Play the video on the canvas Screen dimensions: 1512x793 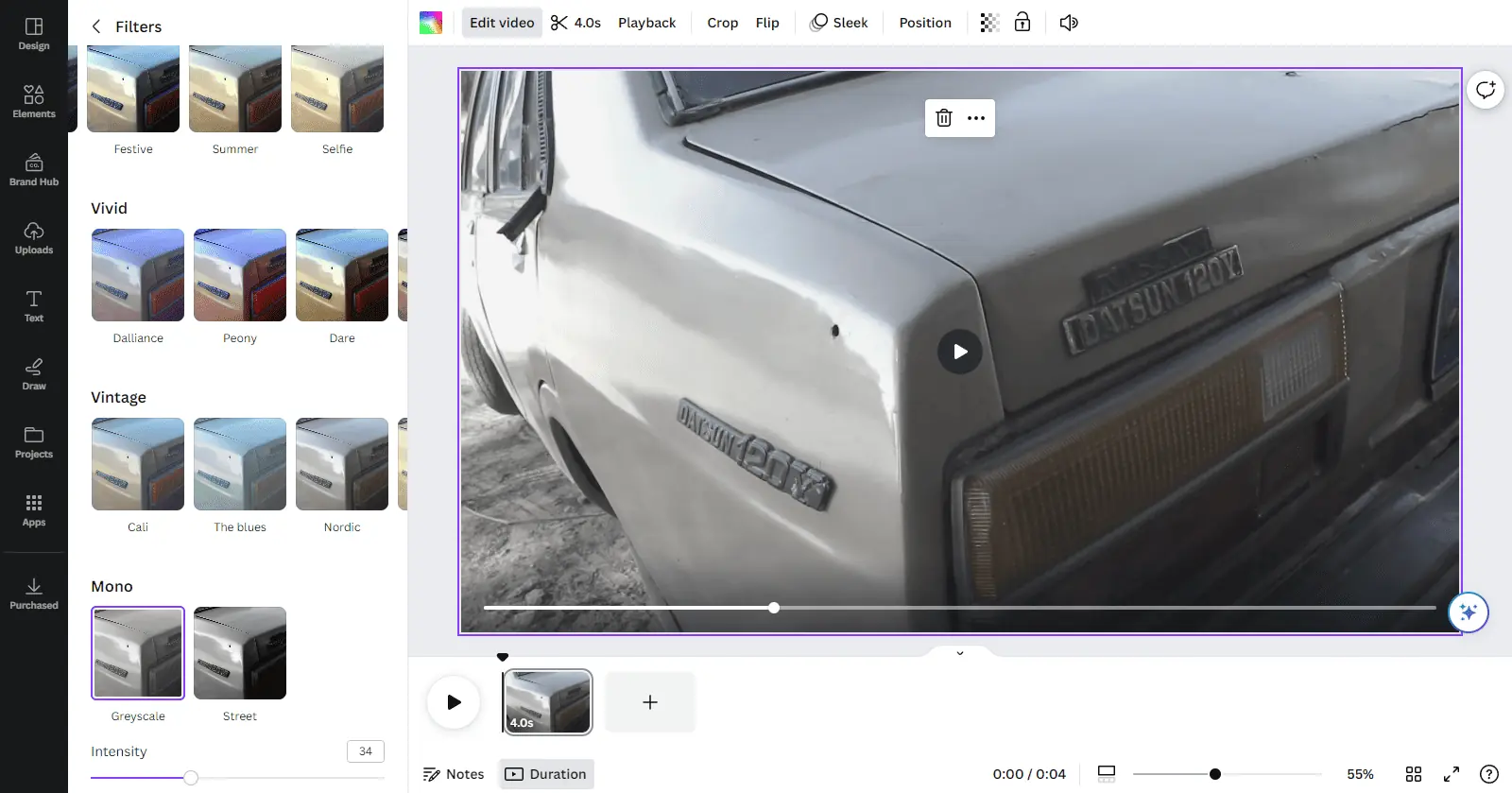pos(960,352)
